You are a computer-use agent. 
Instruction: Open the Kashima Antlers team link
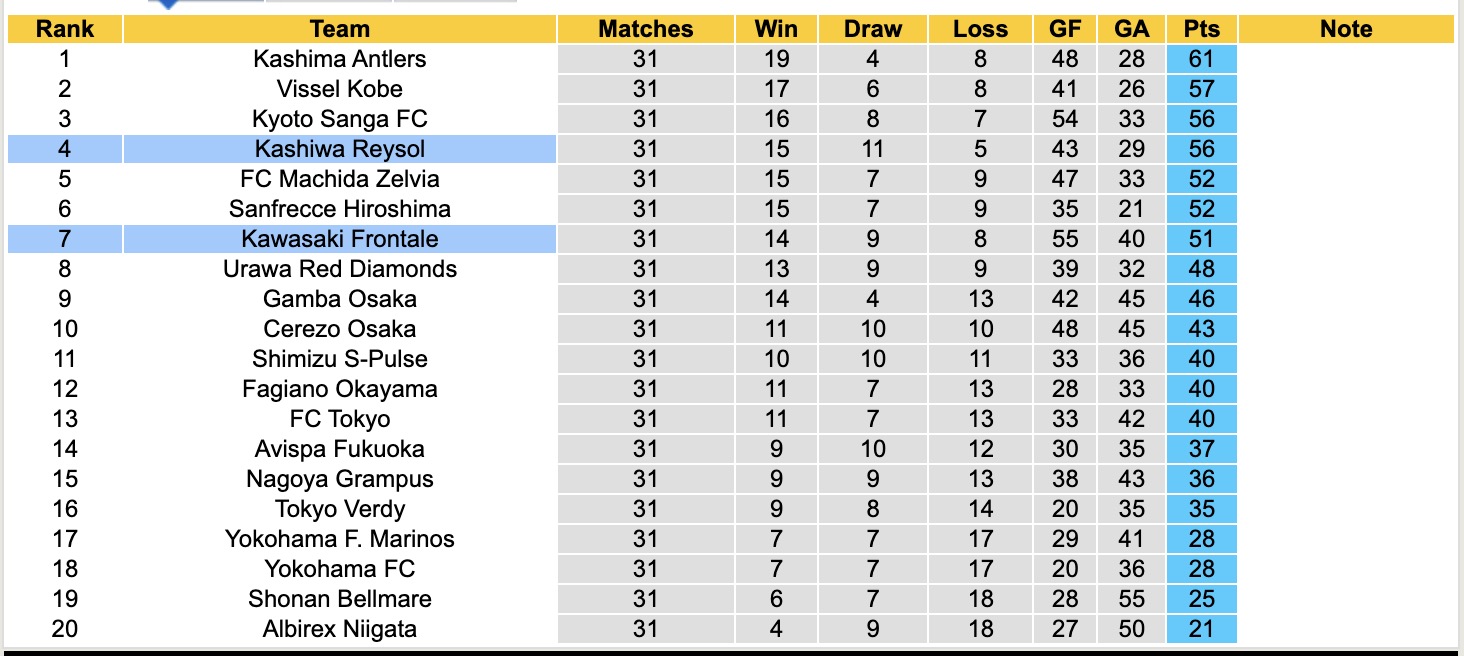pyautogui.click(x=339, y=59)
